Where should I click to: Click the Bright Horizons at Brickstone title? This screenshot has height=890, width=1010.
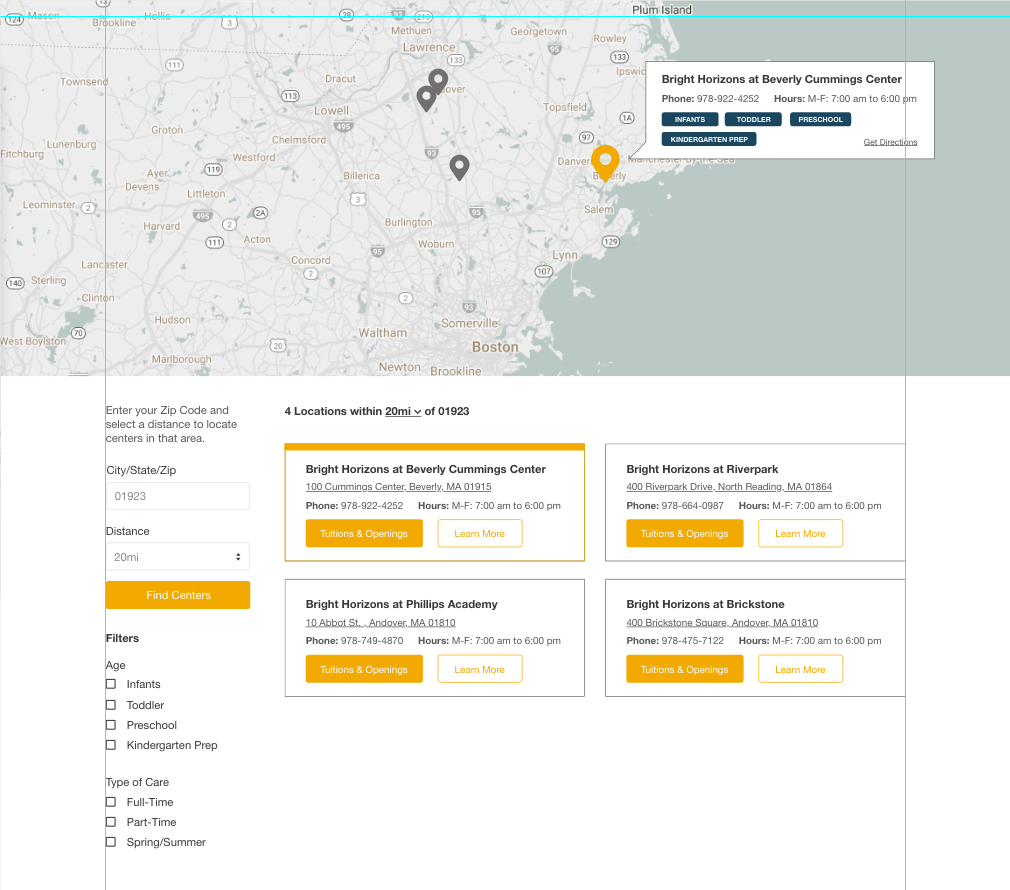pyautogui.click(x=705, y=604)
